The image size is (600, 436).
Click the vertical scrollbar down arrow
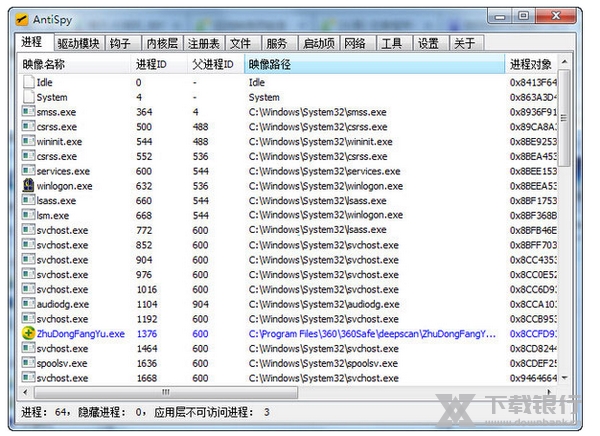564,378
